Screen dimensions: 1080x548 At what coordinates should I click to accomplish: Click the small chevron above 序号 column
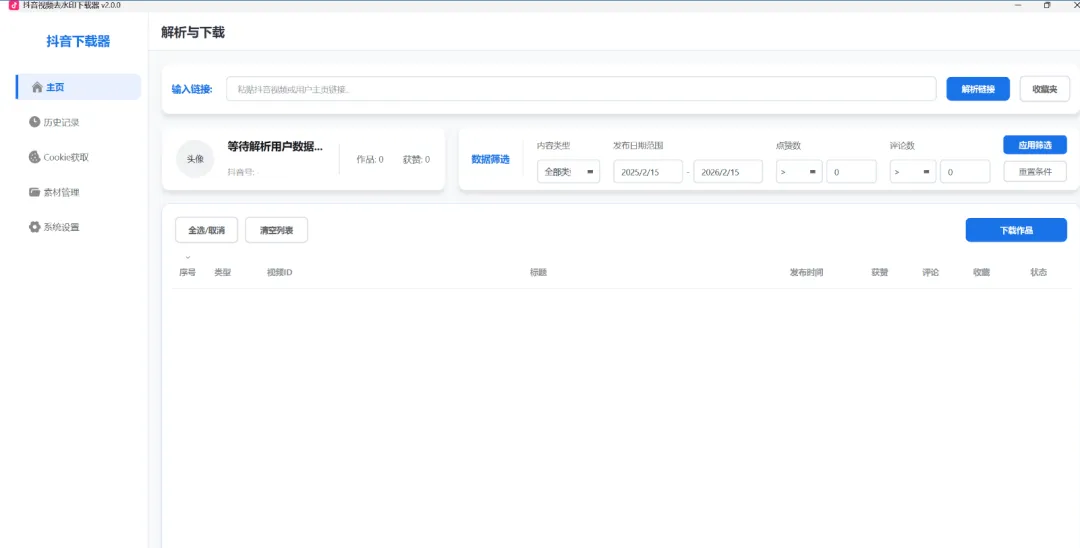click(x=187, y=257)
